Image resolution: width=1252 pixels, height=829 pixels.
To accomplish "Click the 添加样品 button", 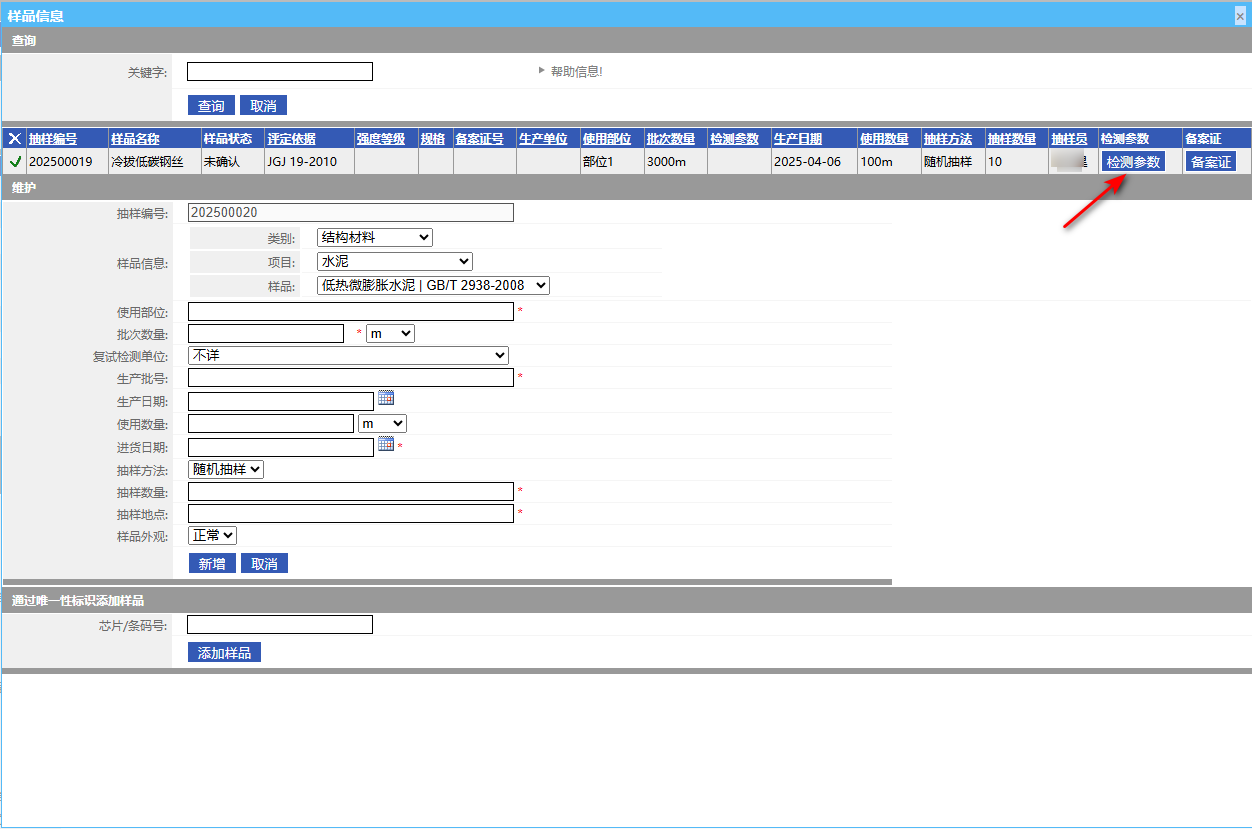I will [x=224, y=652].
